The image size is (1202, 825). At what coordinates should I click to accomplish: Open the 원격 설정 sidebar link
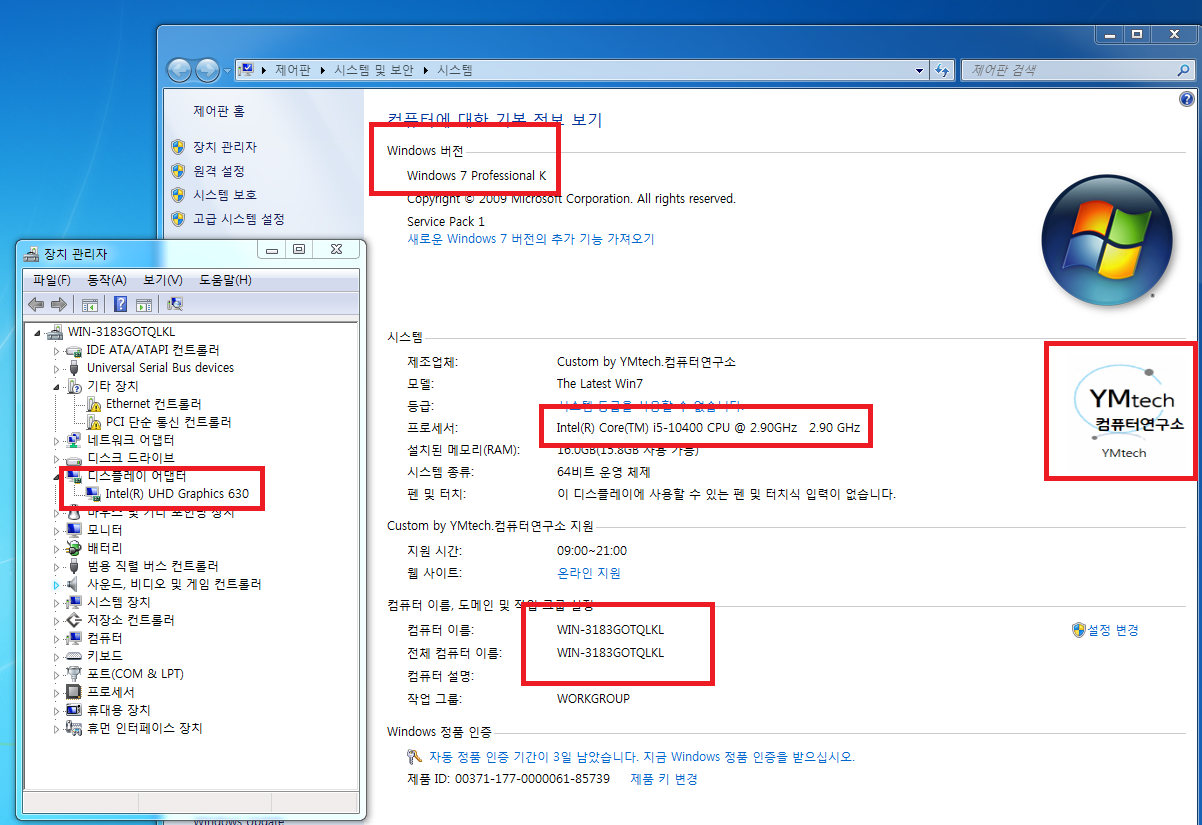[x=219, y=171]
